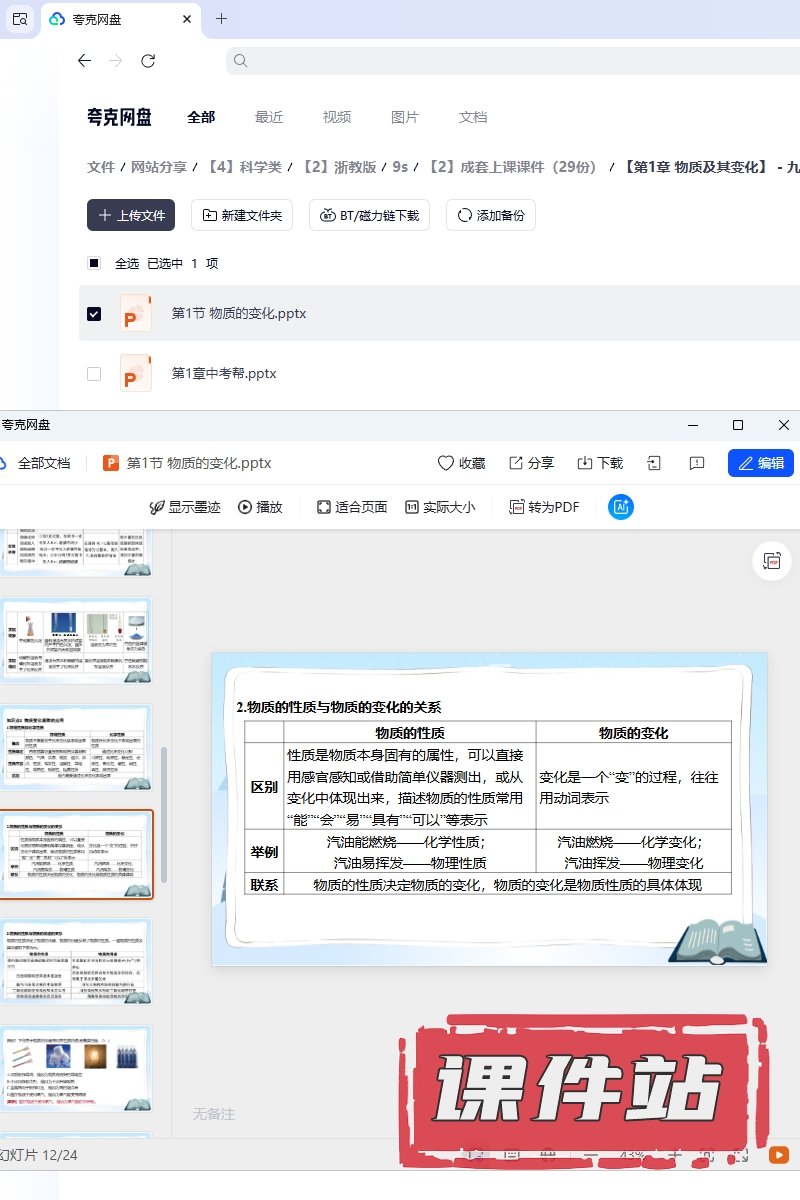Image resolution: width=800 pixels, height=1200 pixels.
Task: Click the 上传文件 button
Action: click(131, 215)
